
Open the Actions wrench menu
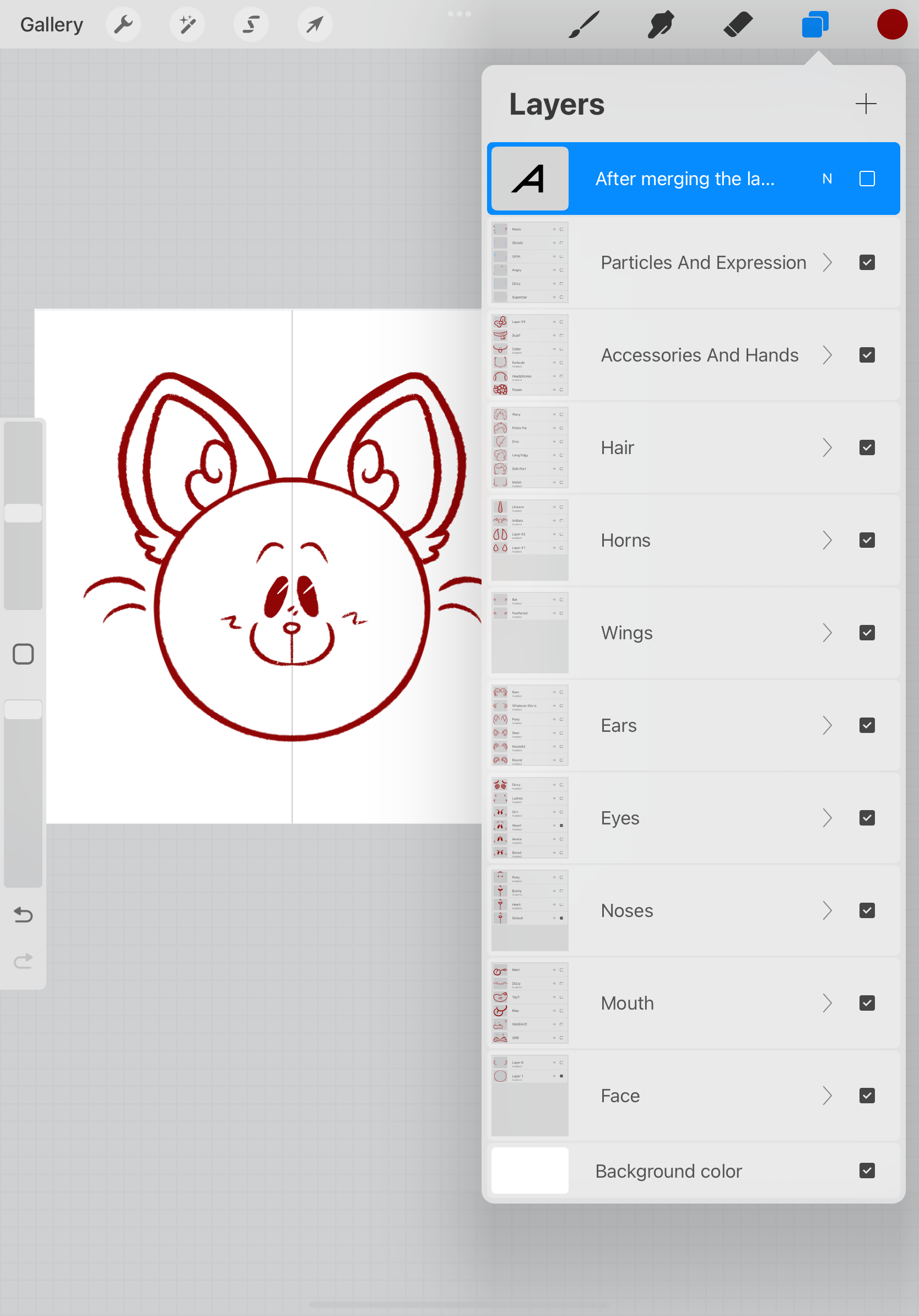pos(123,25)
